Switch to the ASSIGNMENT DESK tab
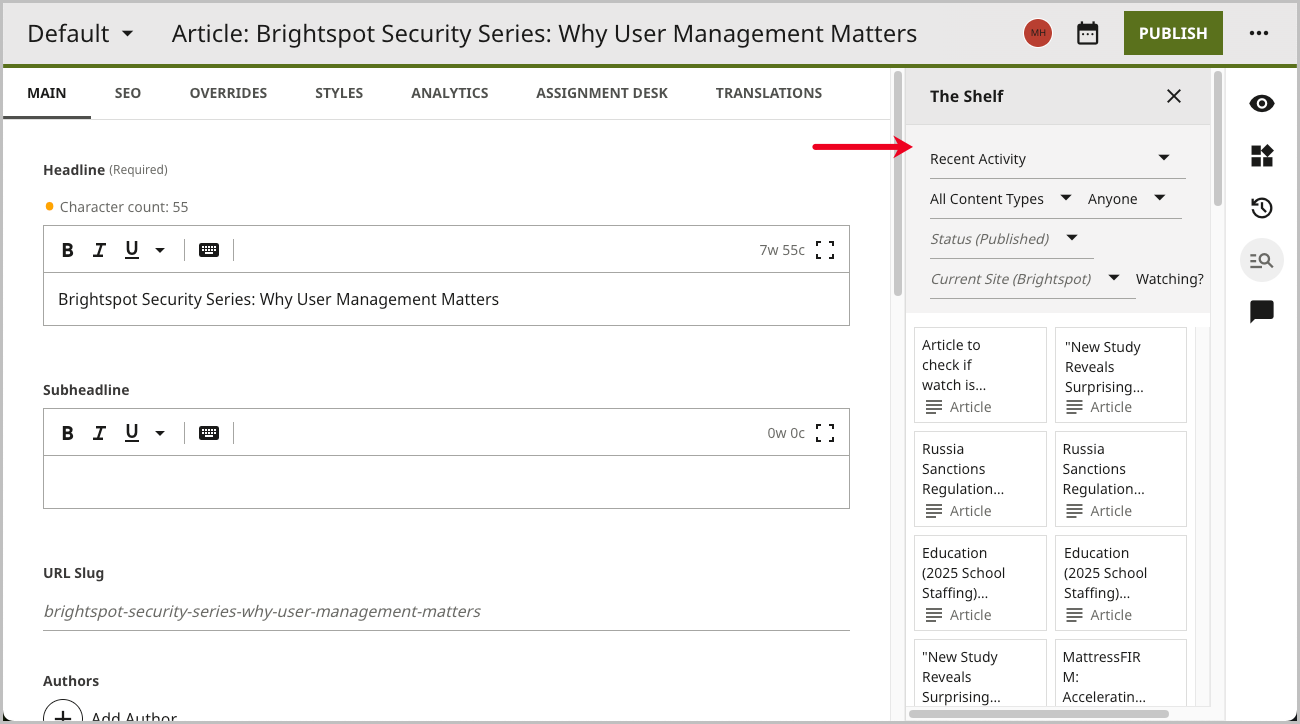1300x724 pixels. (x=602, y=93)
